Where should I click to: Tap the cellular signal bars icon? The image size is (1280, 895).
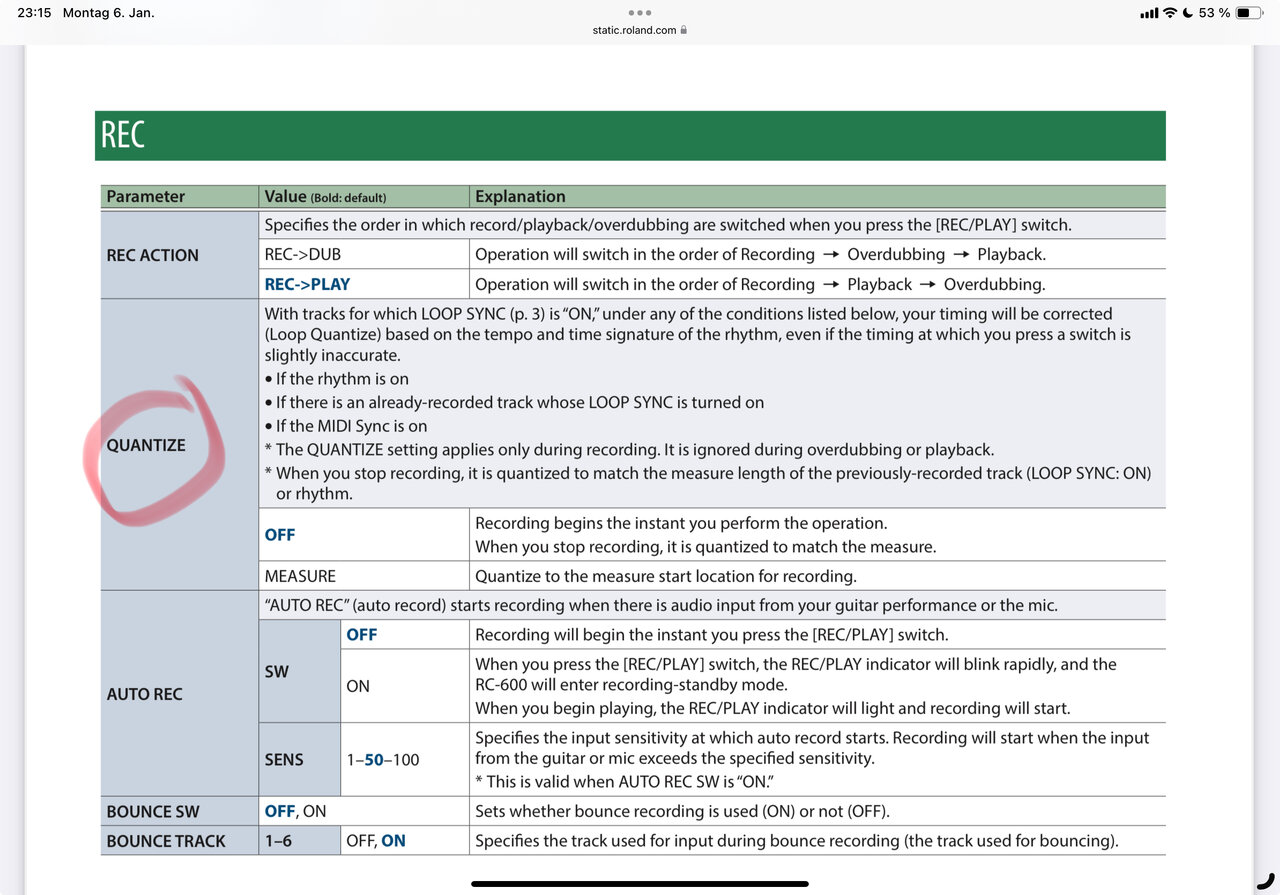click(x=1148, y=13)
